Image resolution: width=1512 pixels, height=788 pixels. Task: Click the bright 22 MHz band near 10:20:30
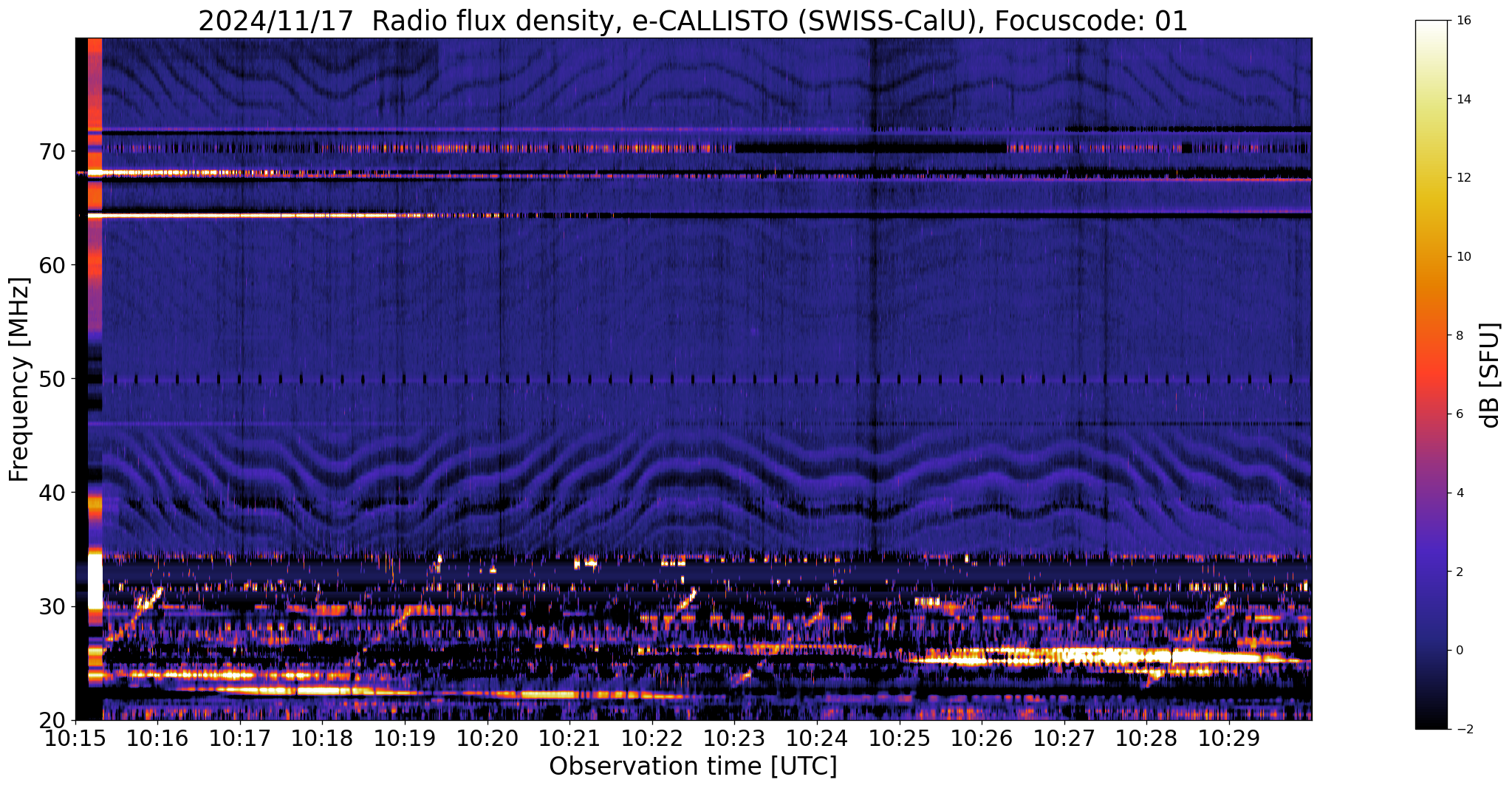(548, 694)
